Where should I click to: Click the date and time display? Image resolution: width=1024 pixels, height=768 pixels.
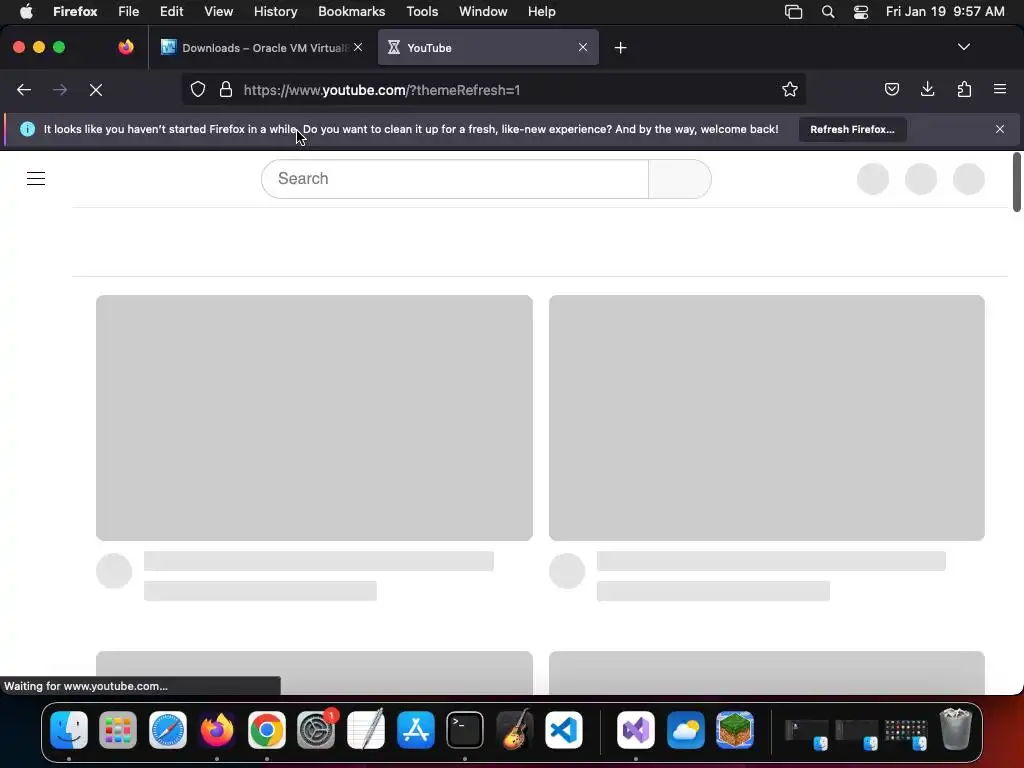(x=945, y=12)
